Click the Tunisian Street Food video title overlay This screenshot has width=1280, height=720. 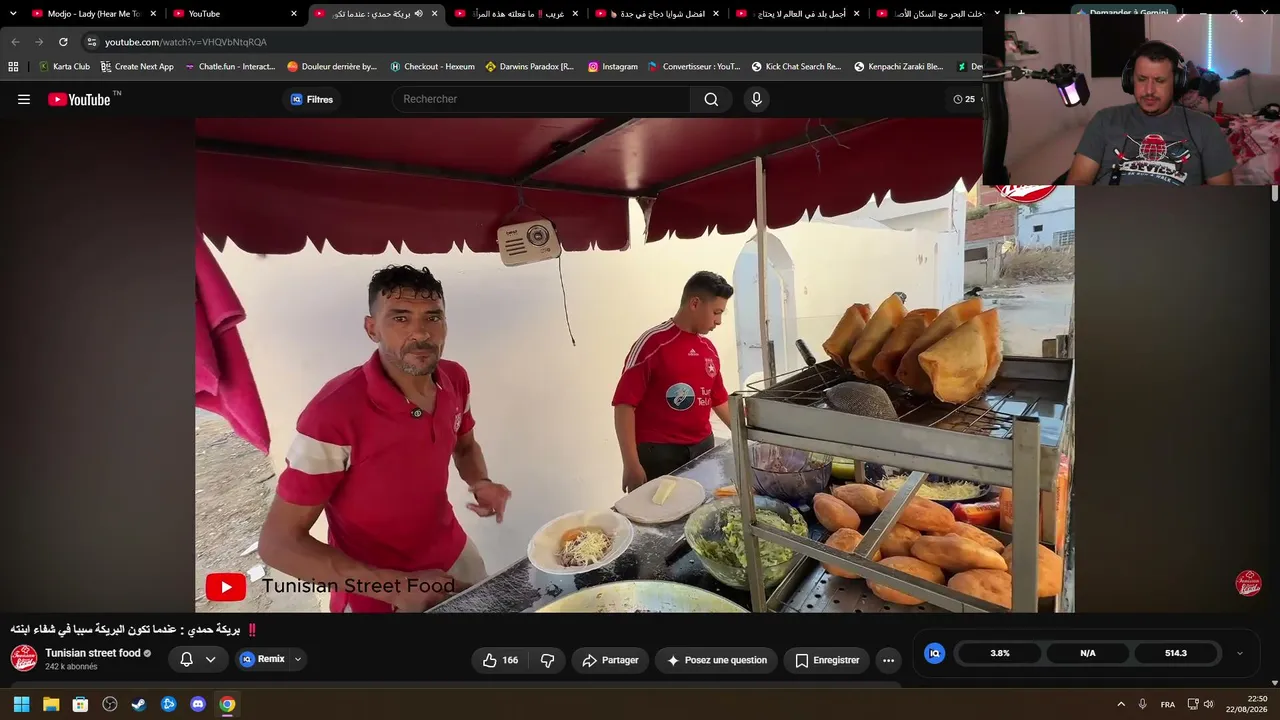click(358, 586)
